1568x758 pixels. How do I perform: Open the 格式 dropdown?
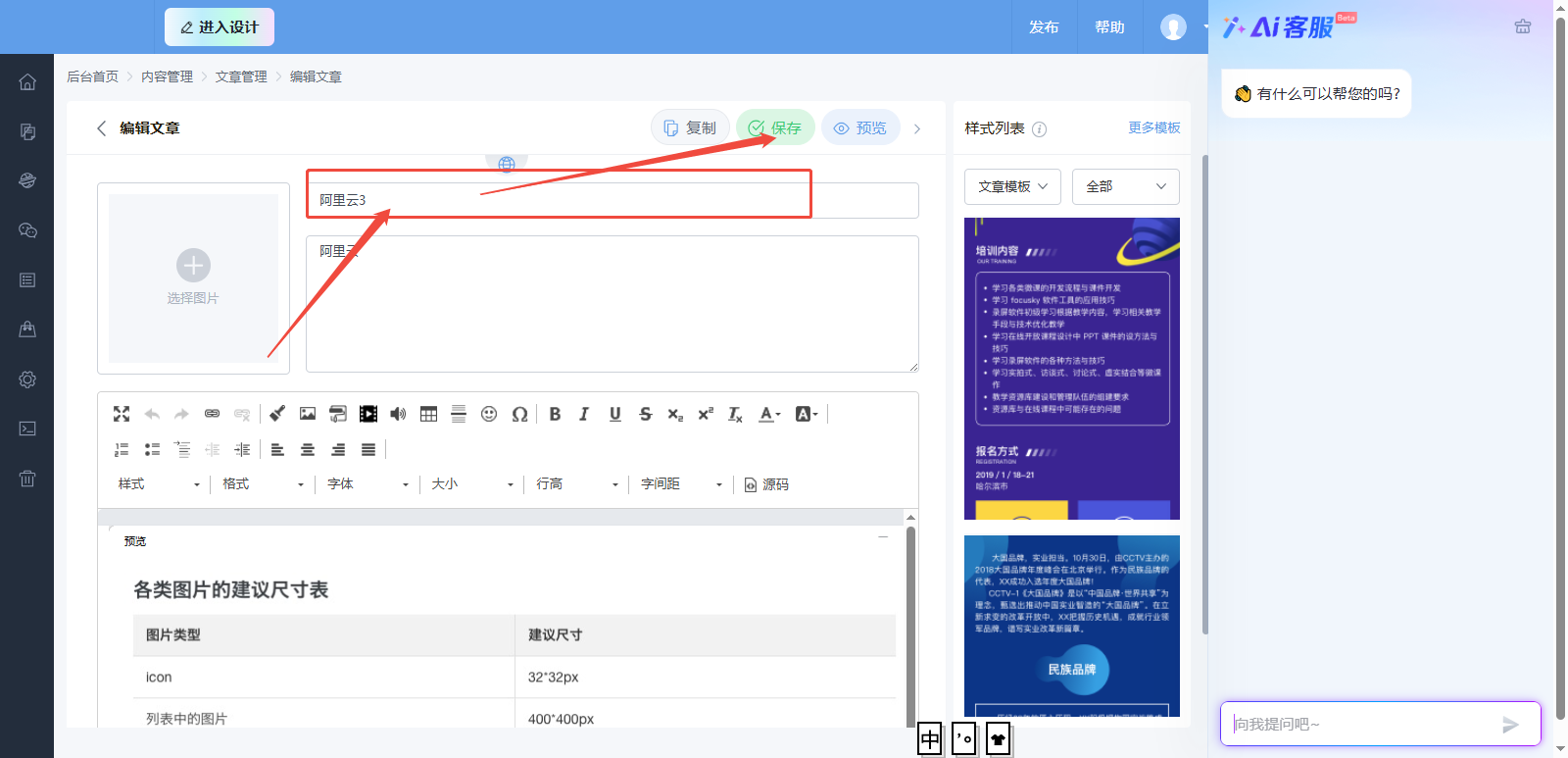263,484
